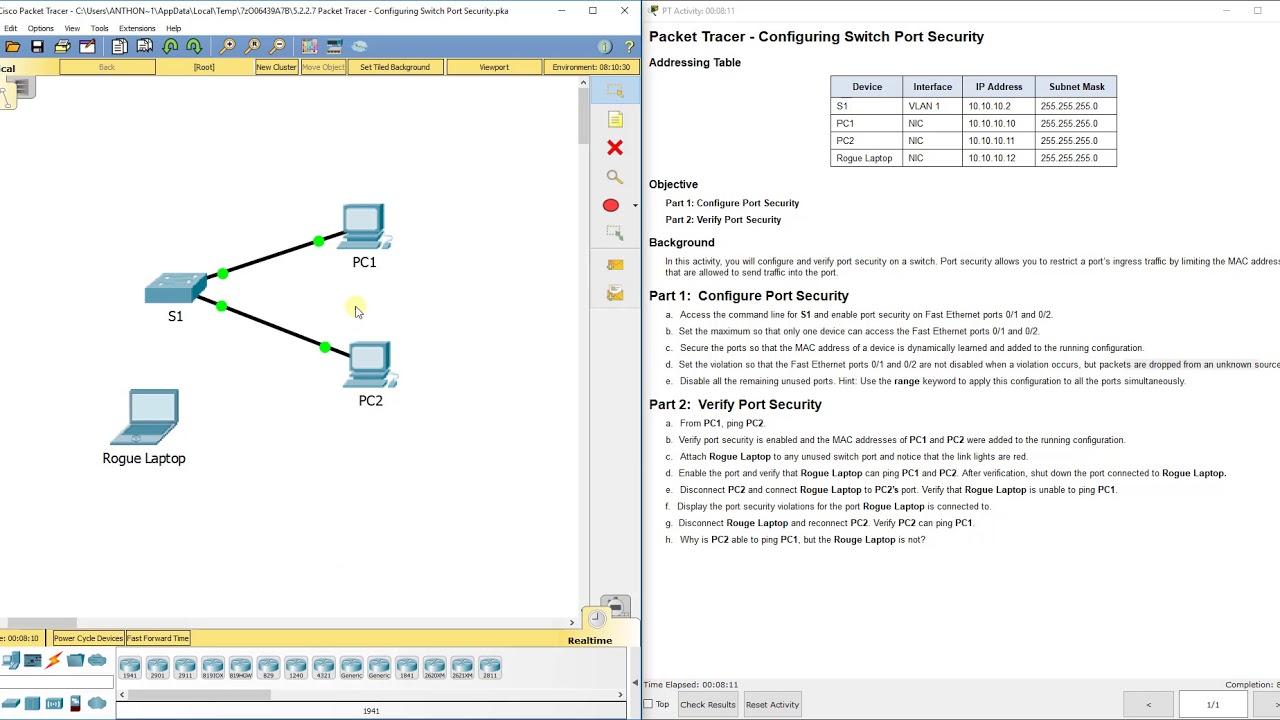Open the Packet Tracer help question mark

(x=629, y=47)
